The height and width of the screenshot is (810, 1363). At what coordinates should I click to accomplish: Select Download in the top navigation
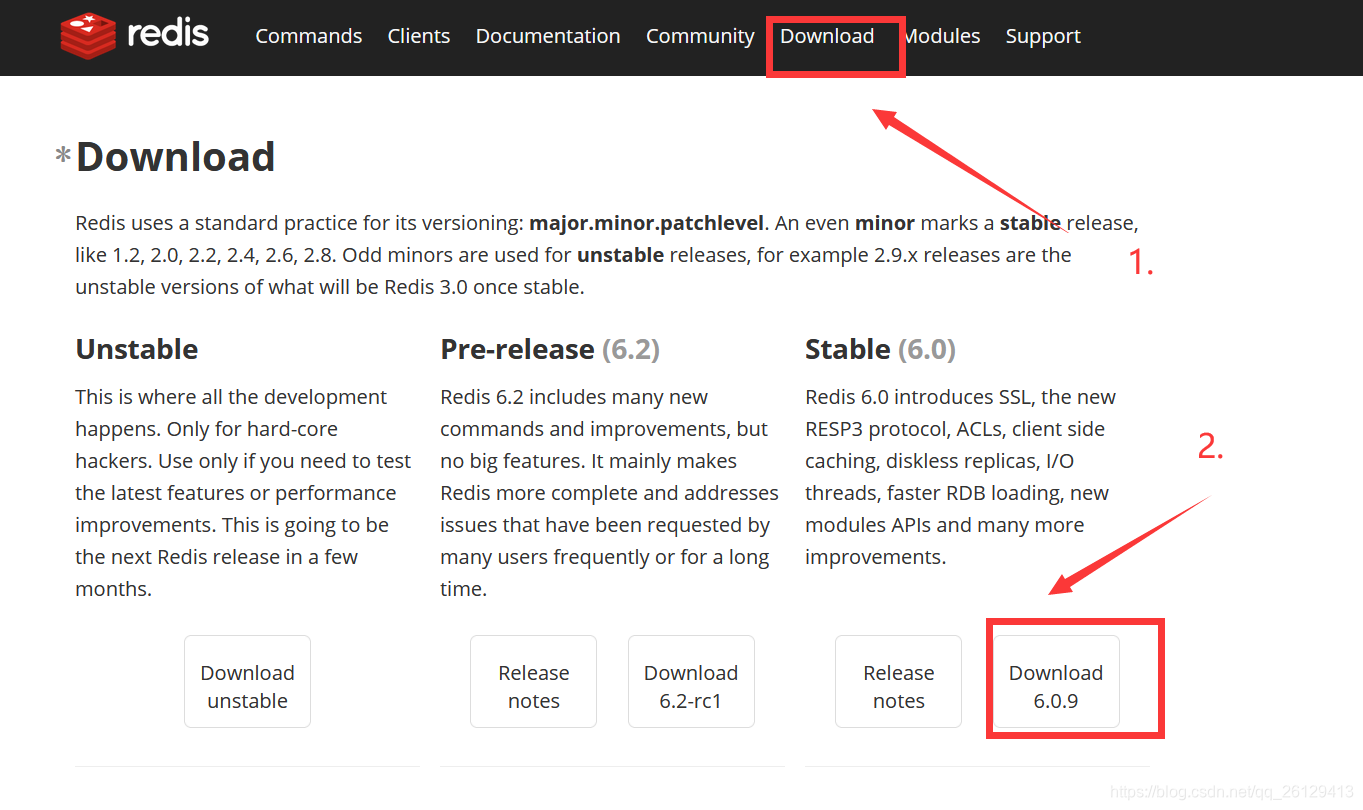point(827,36)
